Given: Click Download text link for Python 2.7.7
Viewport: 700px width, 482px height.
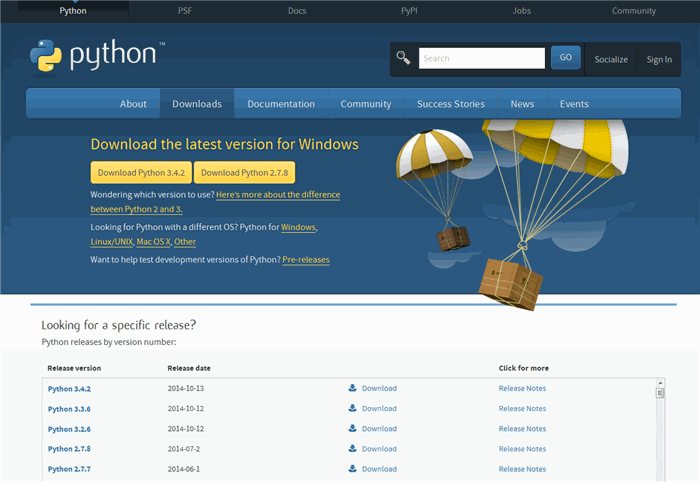Looking at the screenshot, I should point(379,469).
